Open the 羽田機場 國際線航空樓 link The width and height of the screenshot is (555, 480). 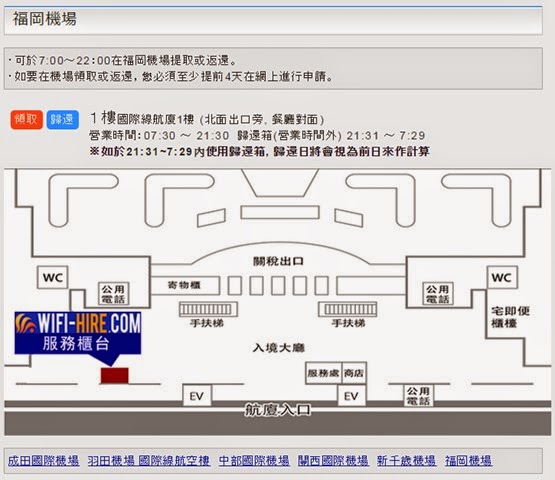coord(149,461)
